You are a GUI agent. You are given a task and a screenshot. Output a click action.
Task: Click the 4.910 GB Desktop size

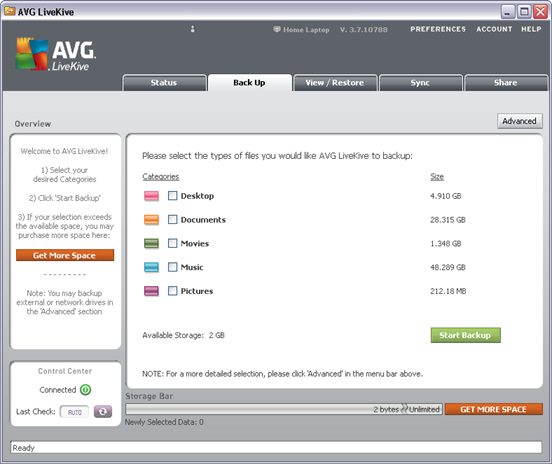446,196
